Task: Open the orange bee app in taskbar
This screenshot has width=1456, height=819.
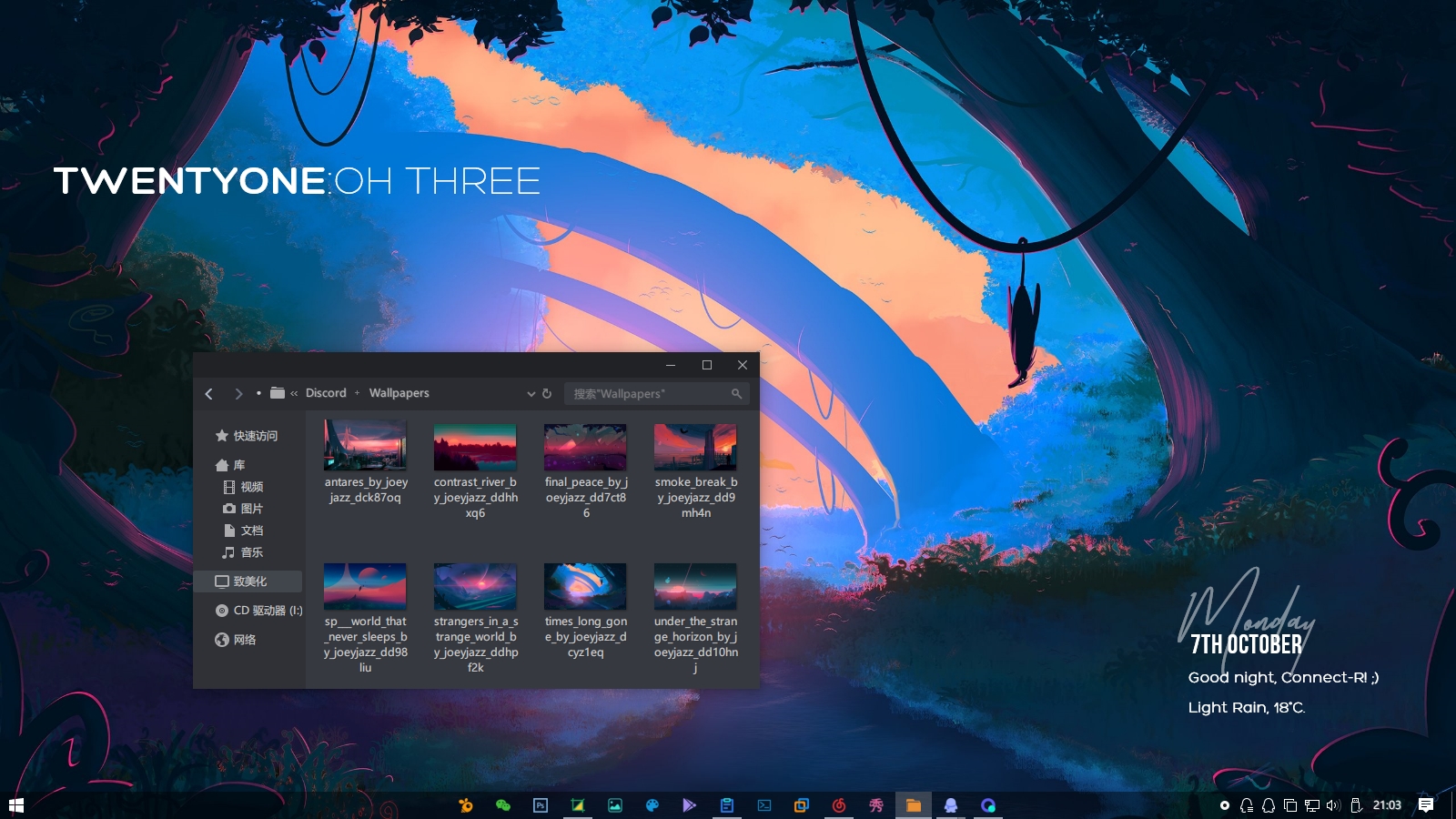Action: coord(465,805)
